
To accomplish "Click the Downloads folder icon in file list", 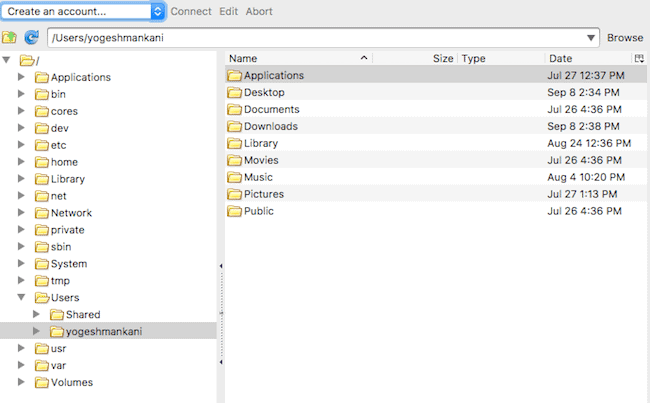I will click(234, 126).
